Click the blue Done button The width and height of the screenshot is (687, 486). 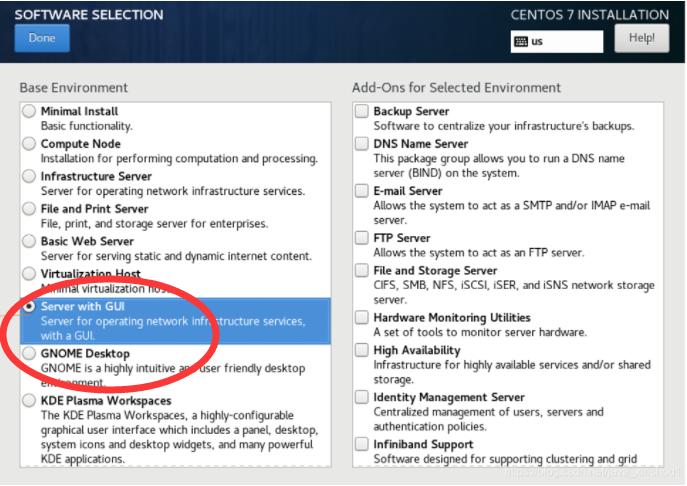pyautogui.click(x=42, y=38)
